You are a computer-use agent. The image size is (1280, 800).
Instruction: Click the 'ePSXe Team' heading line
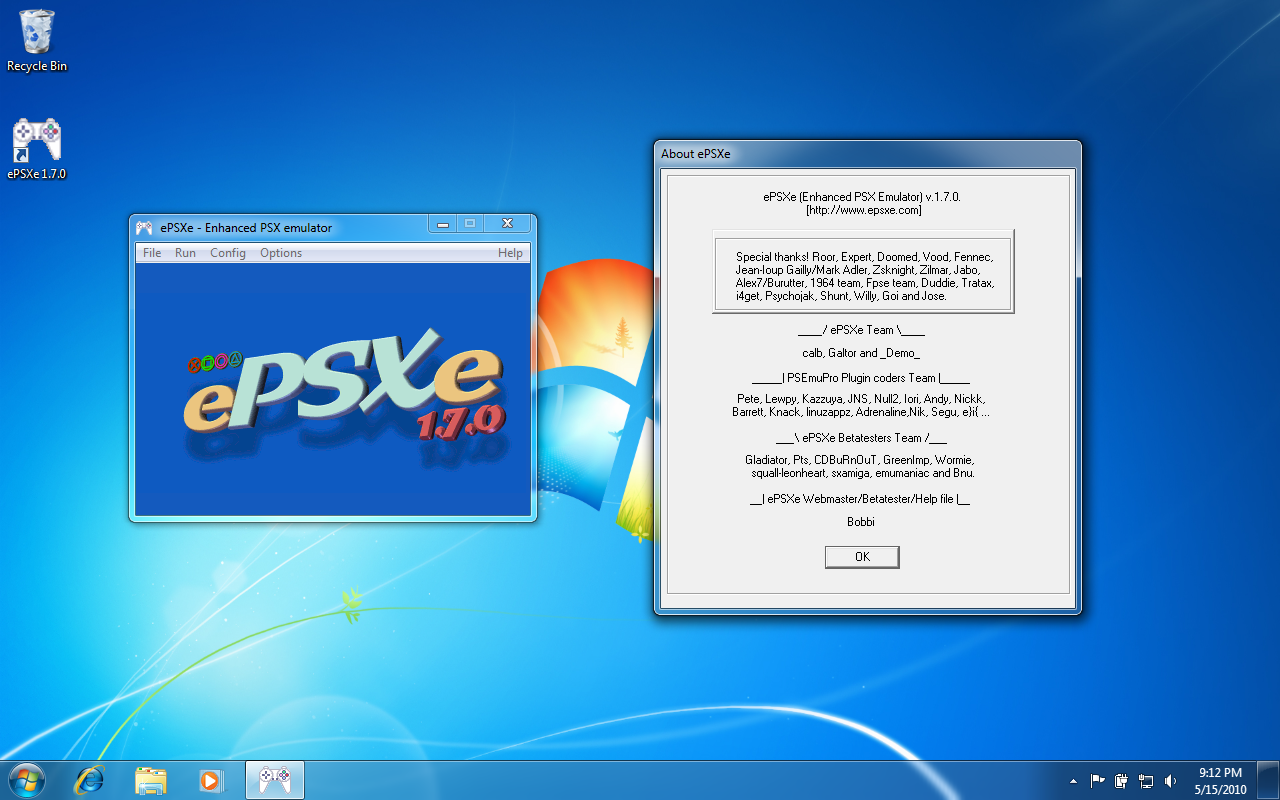[861, 329]
